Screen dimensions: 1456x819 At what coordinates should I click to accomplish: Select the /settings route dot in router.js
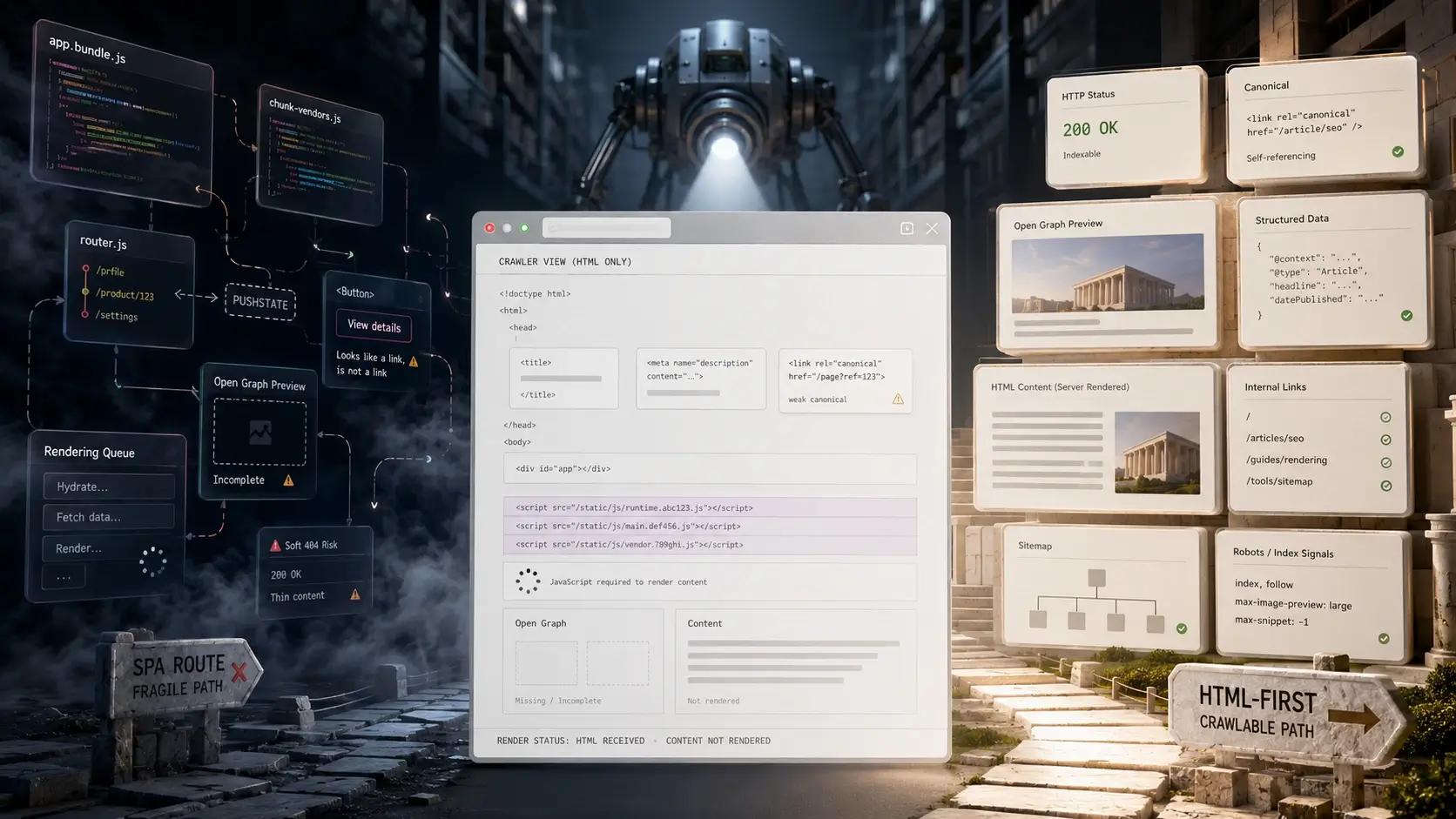point(84,314)
